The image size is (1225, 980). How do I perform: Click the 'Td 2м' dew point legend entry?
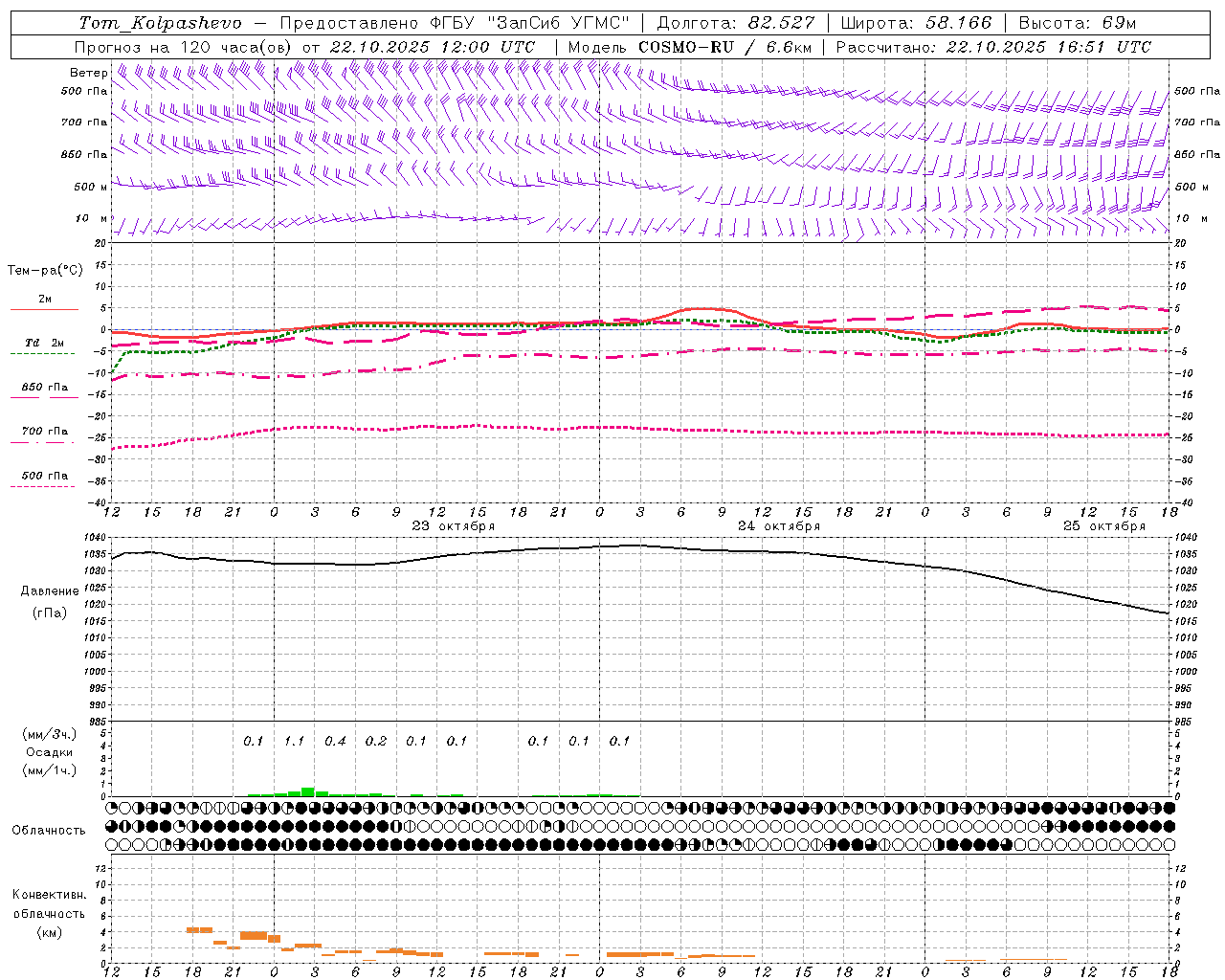pos(44,343)
